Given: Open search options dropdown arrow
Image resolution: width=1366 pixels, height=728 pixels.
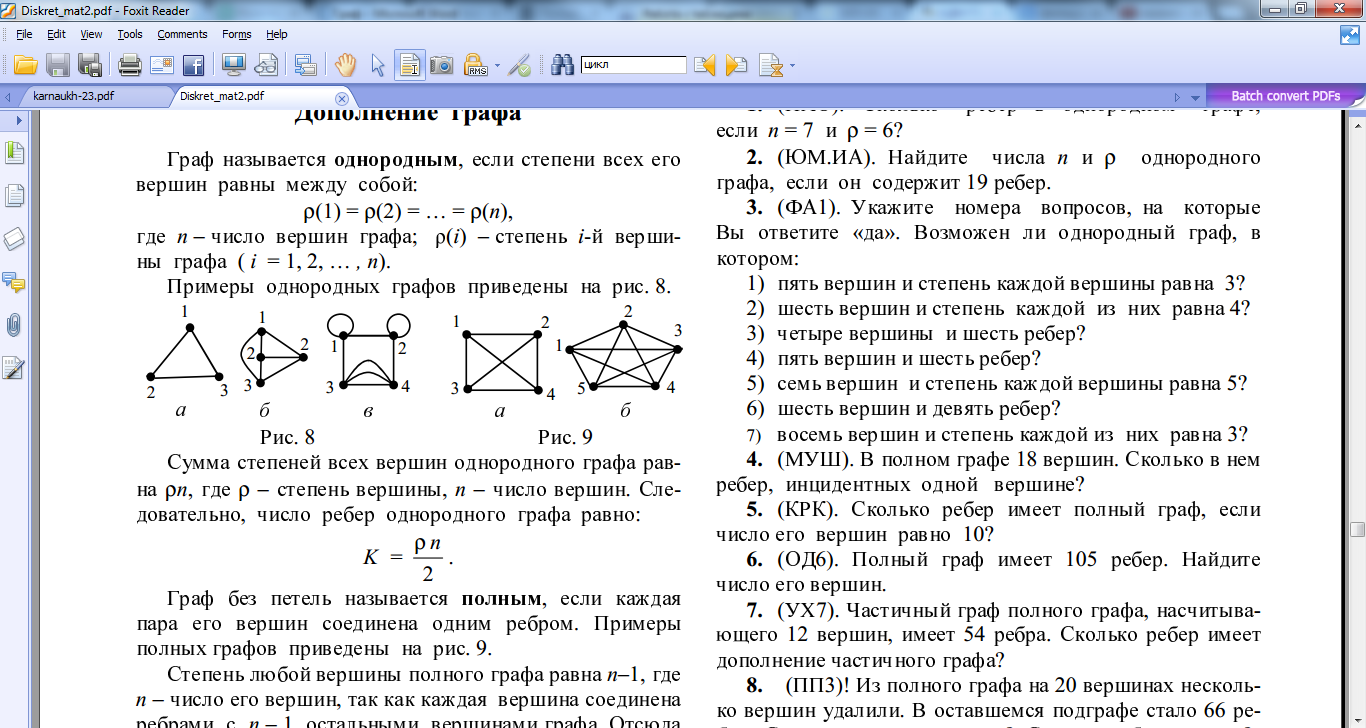Looking at the screenshot, I should click(x=793, y=66).
